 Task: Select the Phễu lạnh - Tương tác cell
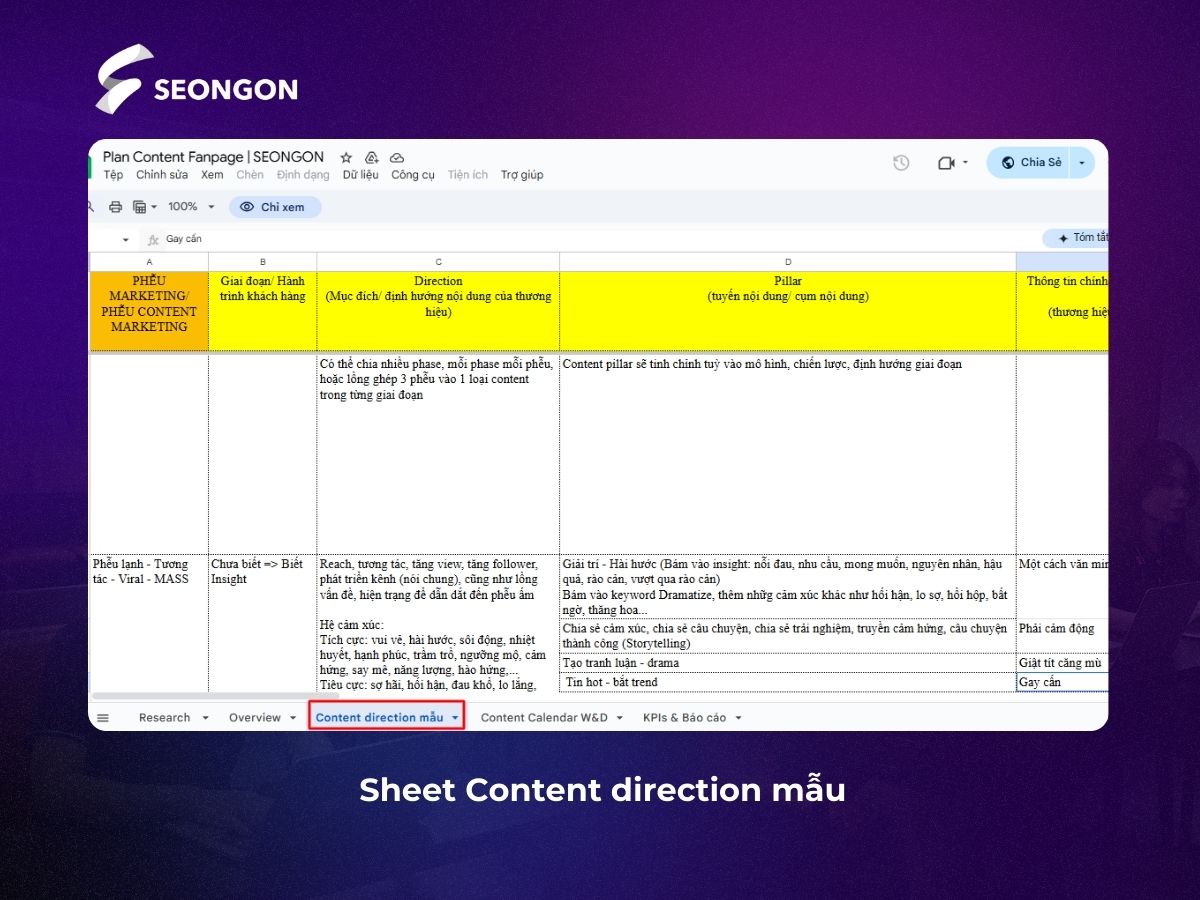pos(149,623)
